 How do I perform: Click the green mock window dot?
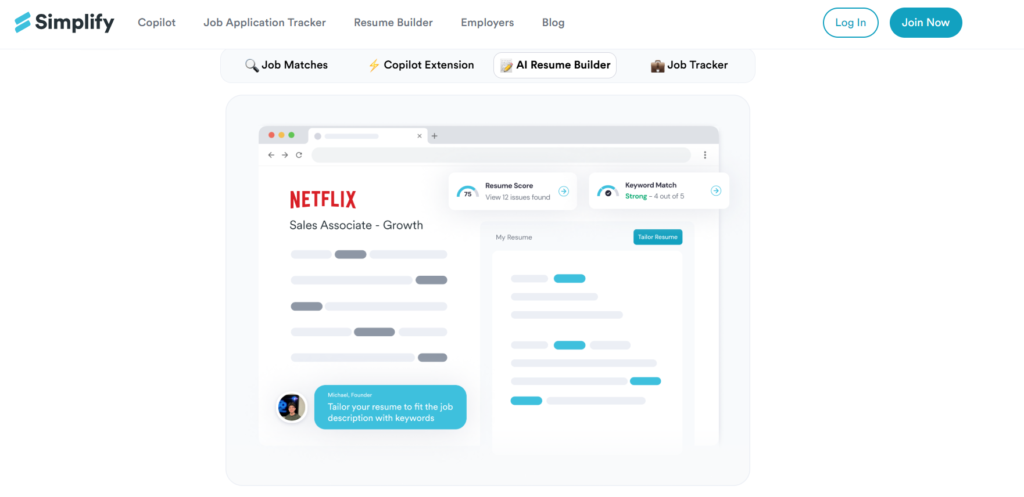(291, 135)
